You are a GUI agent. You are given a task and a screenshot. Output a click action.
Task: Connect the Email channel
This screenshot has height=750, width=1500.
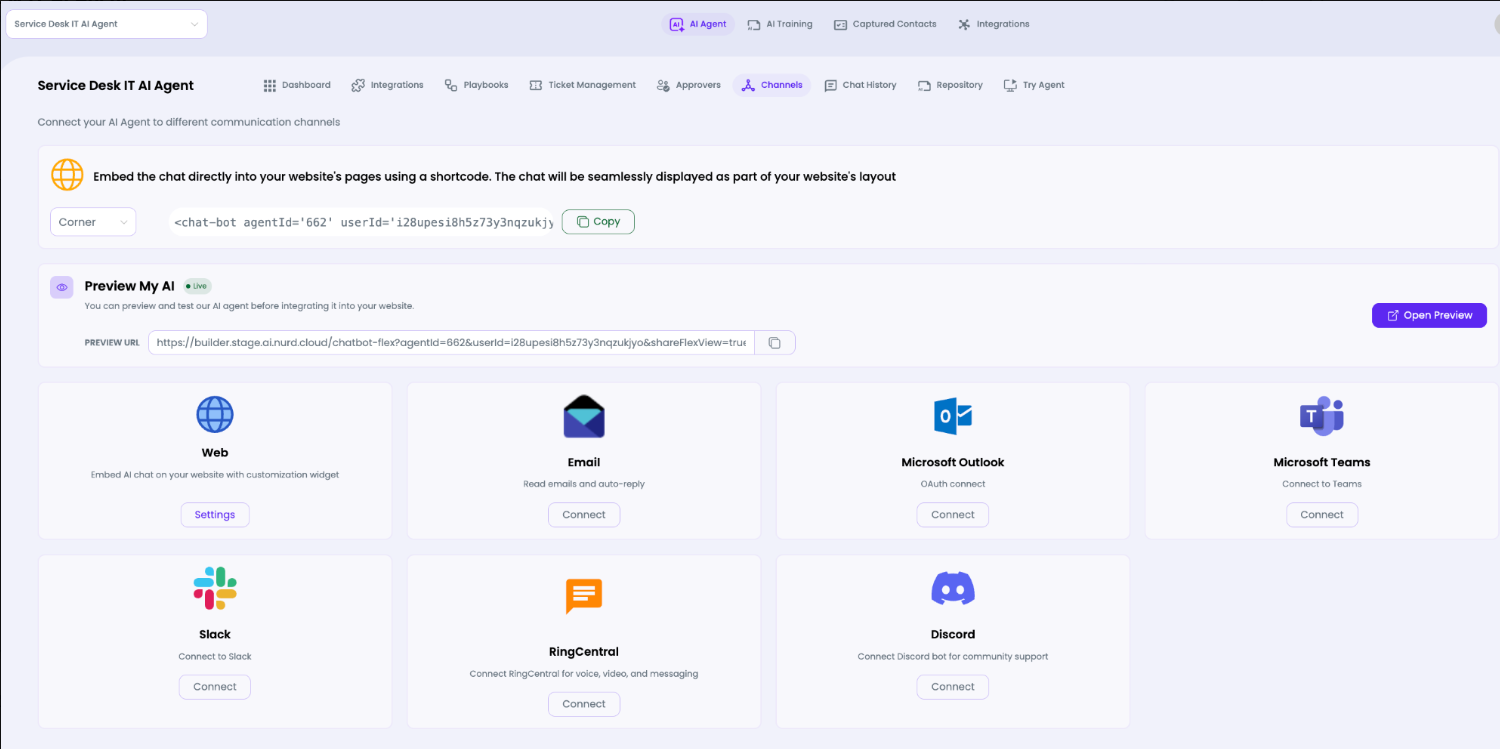[x=584, y=515]
